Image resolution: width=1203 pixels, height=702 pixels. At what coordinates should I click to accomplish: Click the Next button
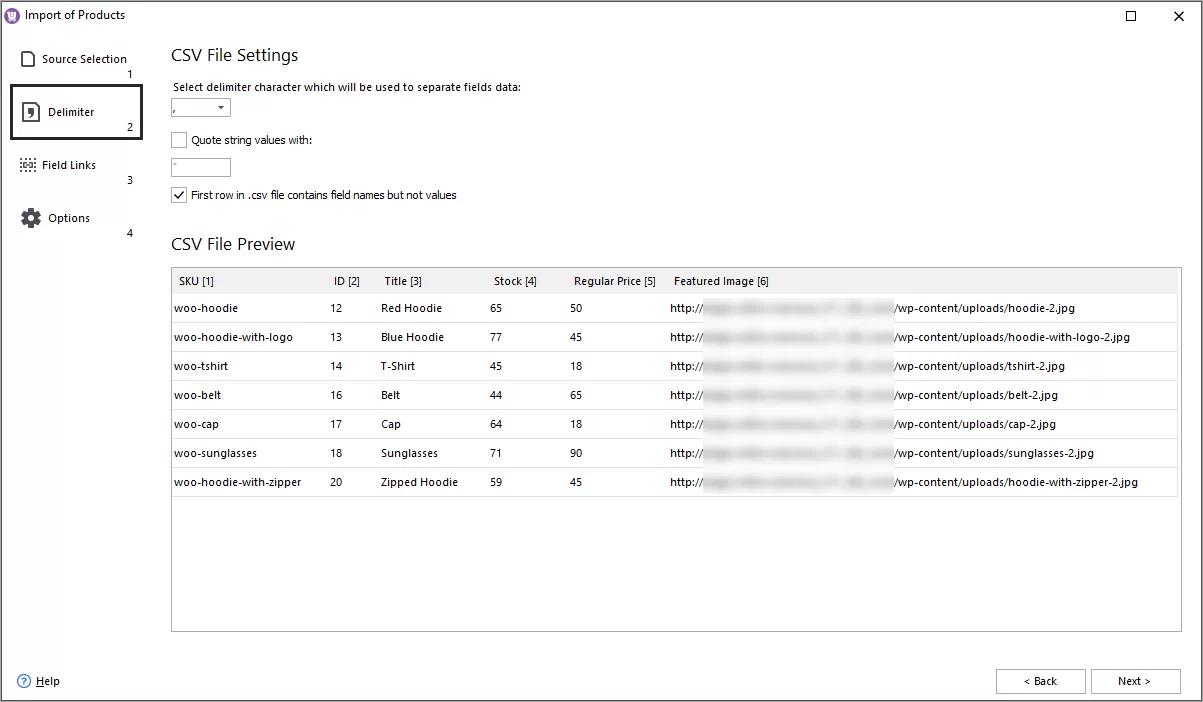[1135, 681]
